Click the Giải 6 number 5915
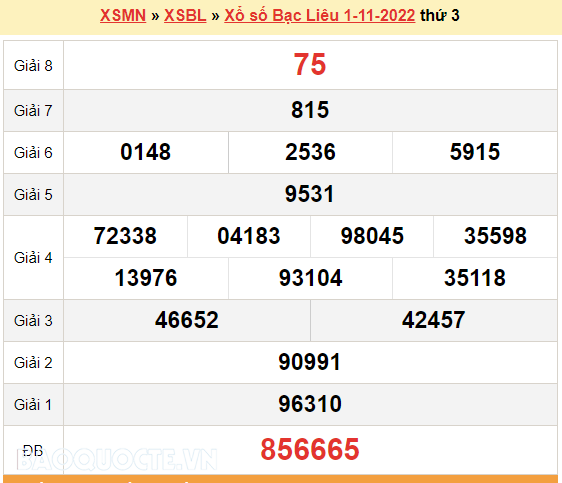The height and width of the screenshot is (483, 562). click(x=475, y=152)
